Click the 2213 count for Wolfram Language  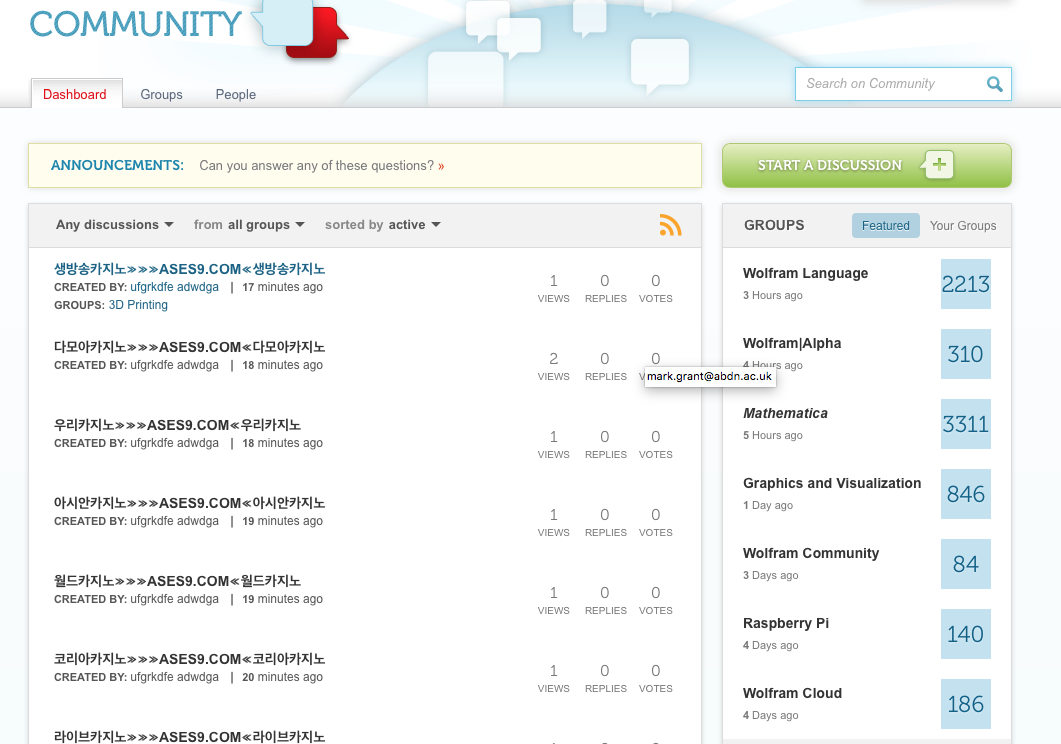[966, 284]
